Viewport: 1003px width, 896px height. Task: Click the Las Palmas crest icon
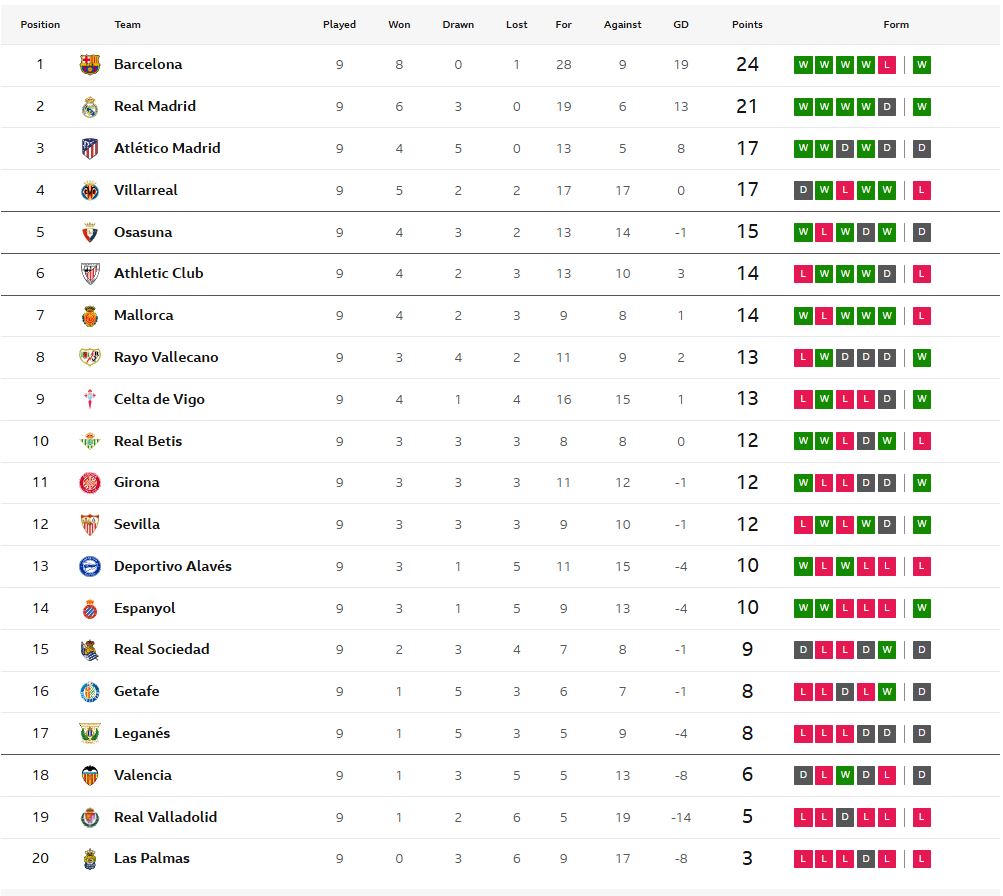[90, 859]
